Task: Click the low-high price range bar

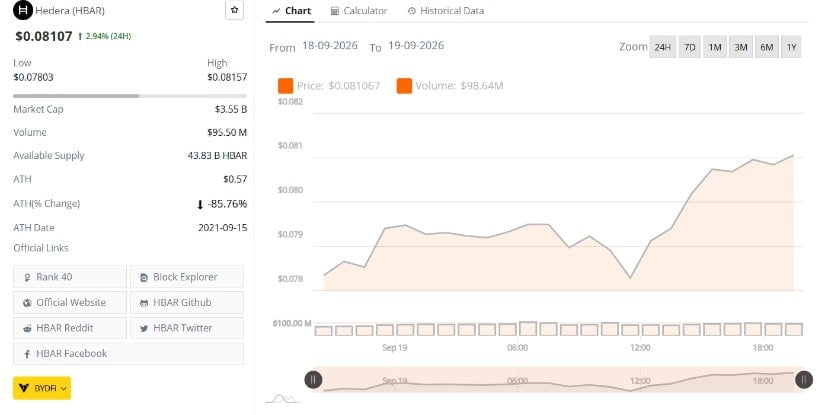Action: coord(130,96)
